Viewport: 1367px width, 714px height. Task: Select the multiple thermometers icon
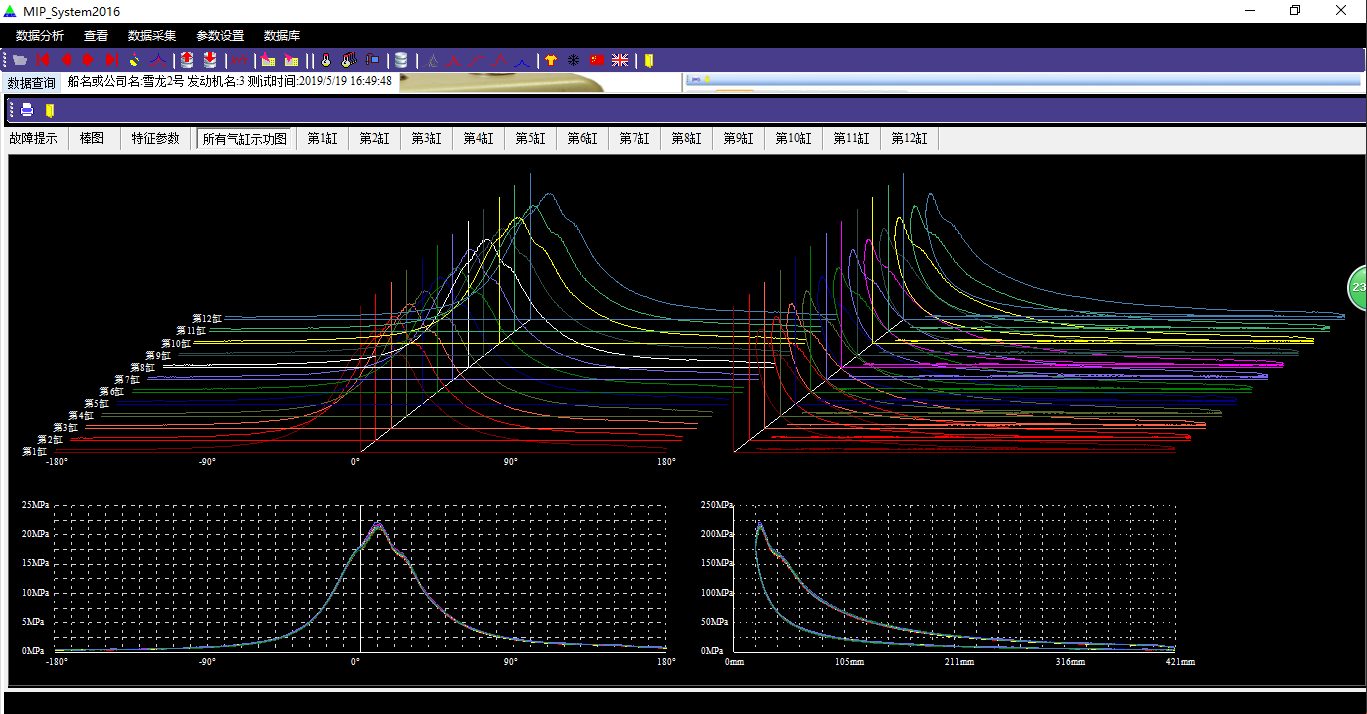tap(349, 60)
